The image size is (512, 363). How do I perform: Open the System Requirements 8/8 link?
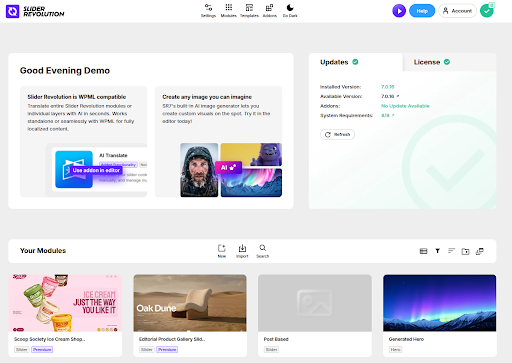pyautogui.click(x=388, y=115)
